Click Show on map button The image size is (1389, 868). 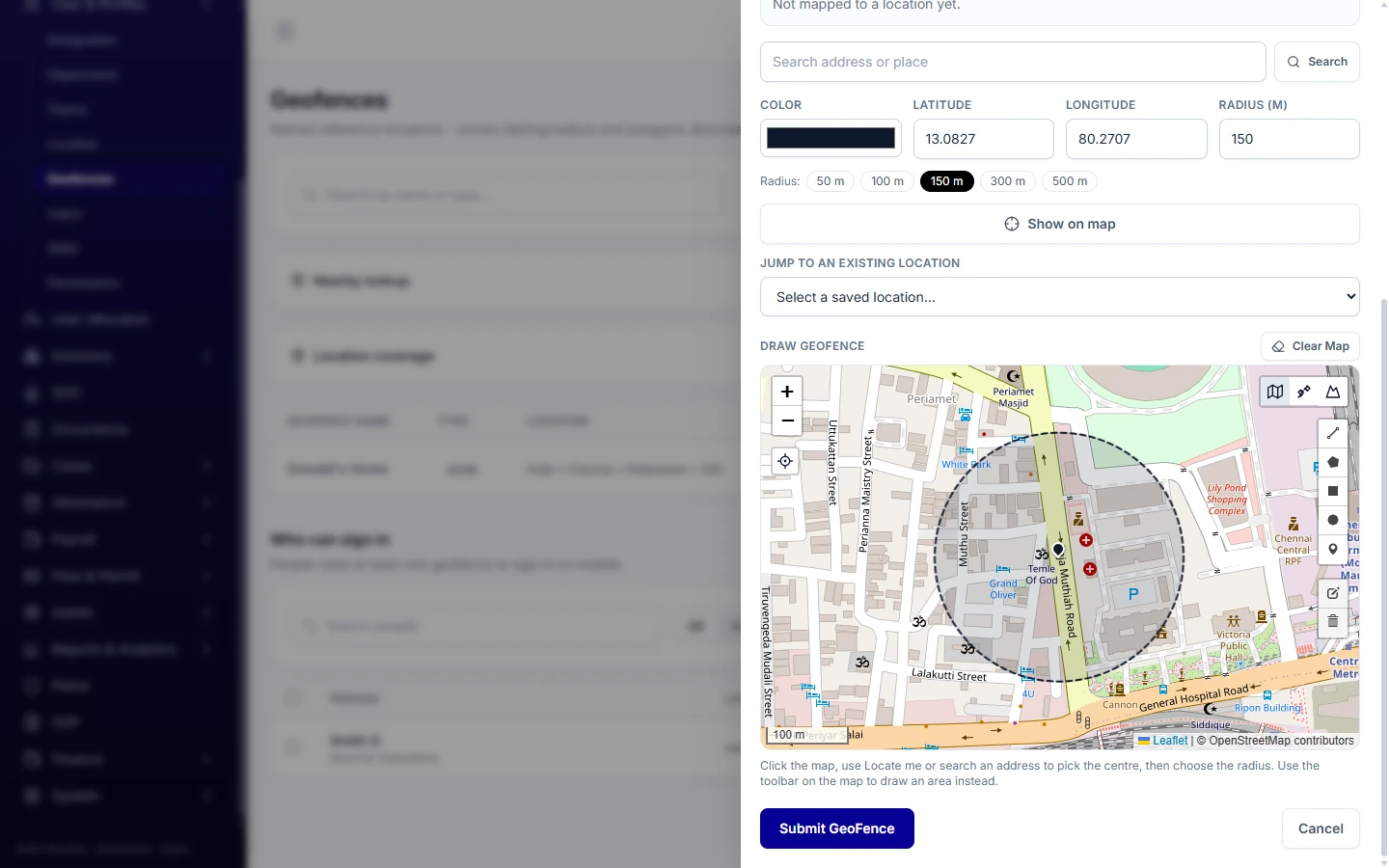click(x=1060, y=224)
